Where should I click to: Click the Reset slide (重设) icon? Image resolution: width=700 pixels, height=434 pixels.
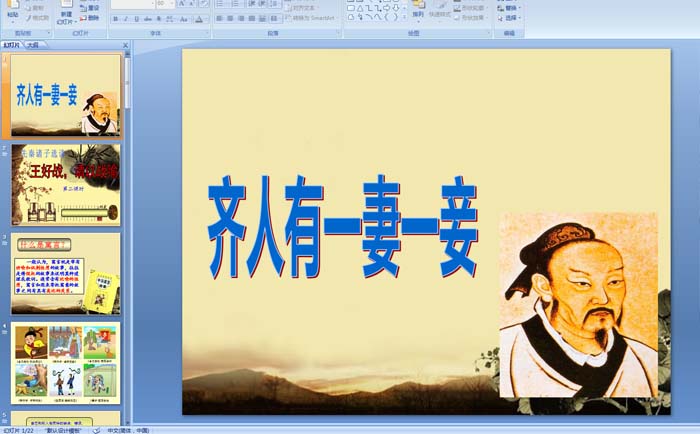pos(83,8)
